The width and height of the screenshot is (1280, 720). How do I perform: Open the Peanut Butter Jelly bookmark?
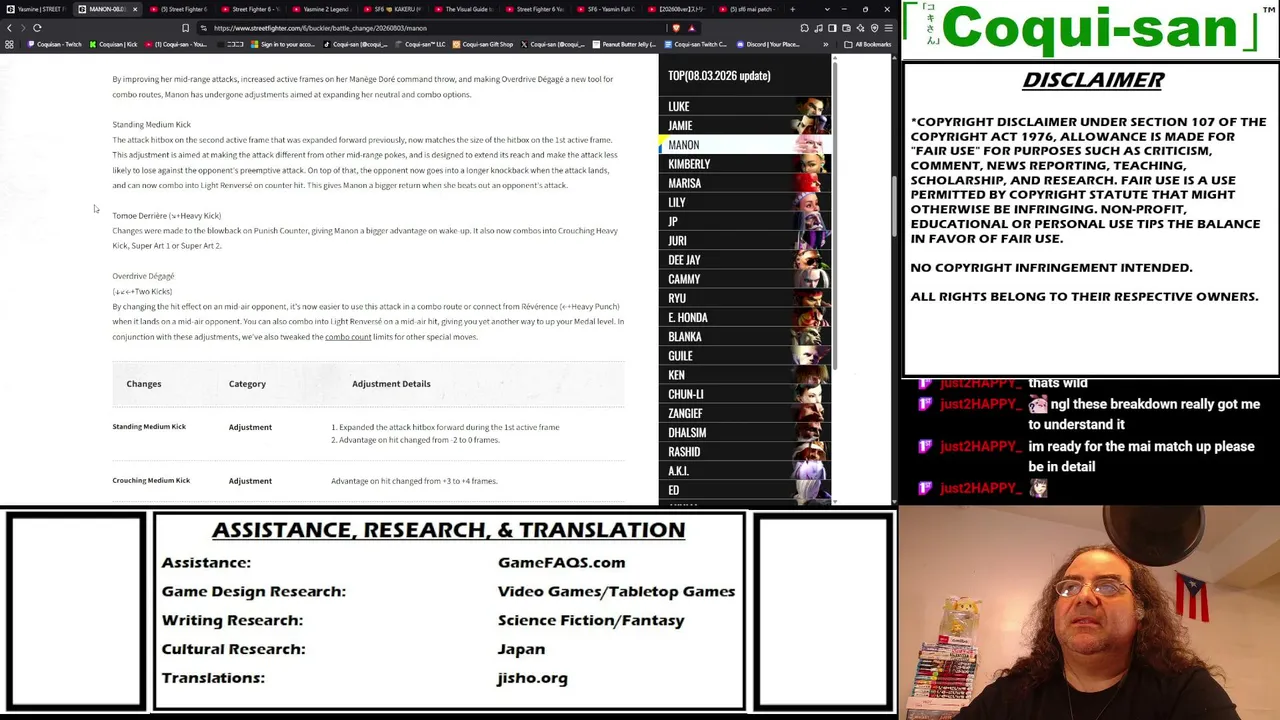[624, 44]
